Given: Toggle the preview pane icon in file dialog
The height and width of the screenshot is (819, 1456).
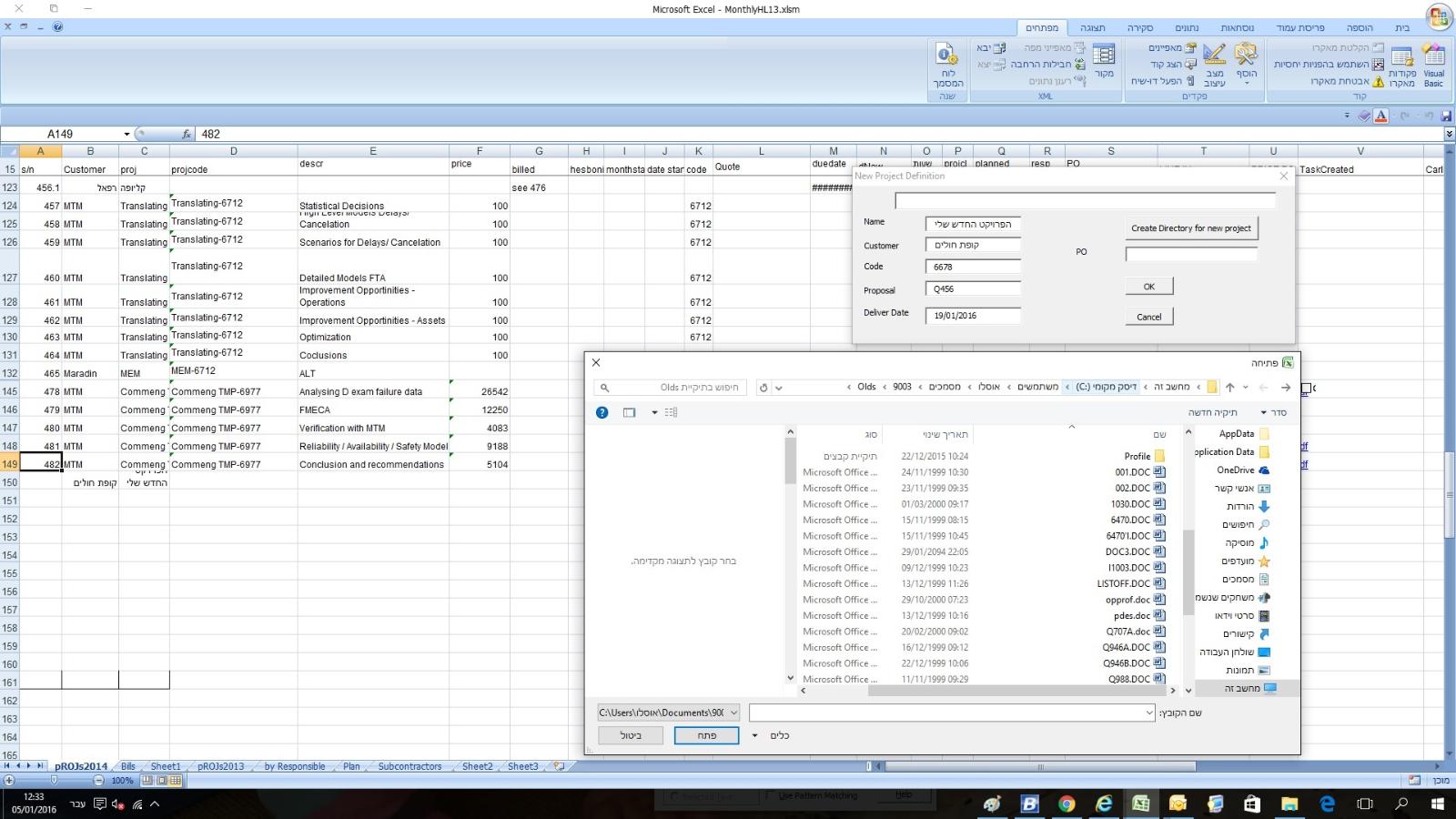Looking at the screenshot, I should [629, 412].
